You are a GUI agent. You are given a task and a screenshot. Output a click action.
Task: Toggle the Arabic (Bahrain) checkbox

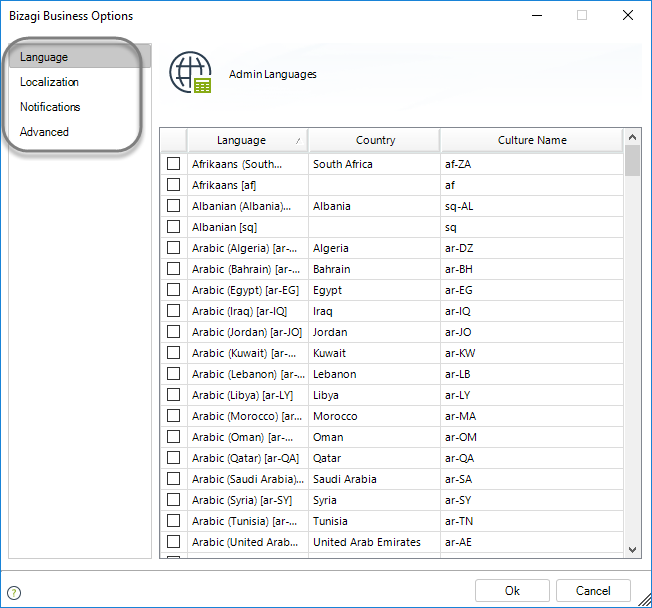pos(173,269)
